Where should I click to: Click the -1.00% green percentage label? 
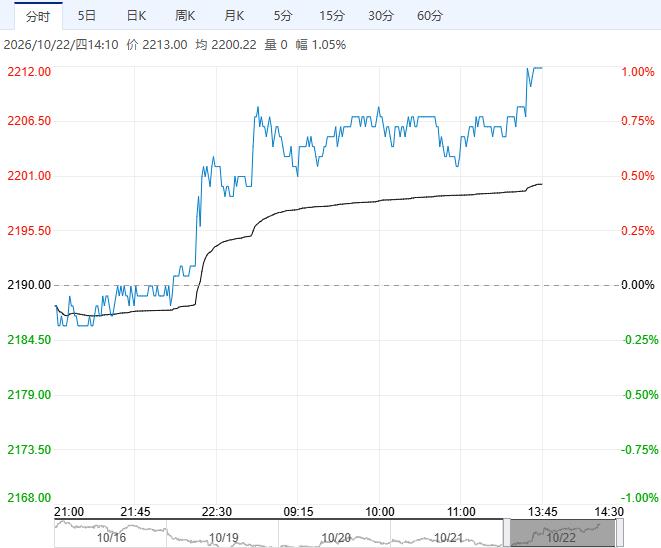639,497
